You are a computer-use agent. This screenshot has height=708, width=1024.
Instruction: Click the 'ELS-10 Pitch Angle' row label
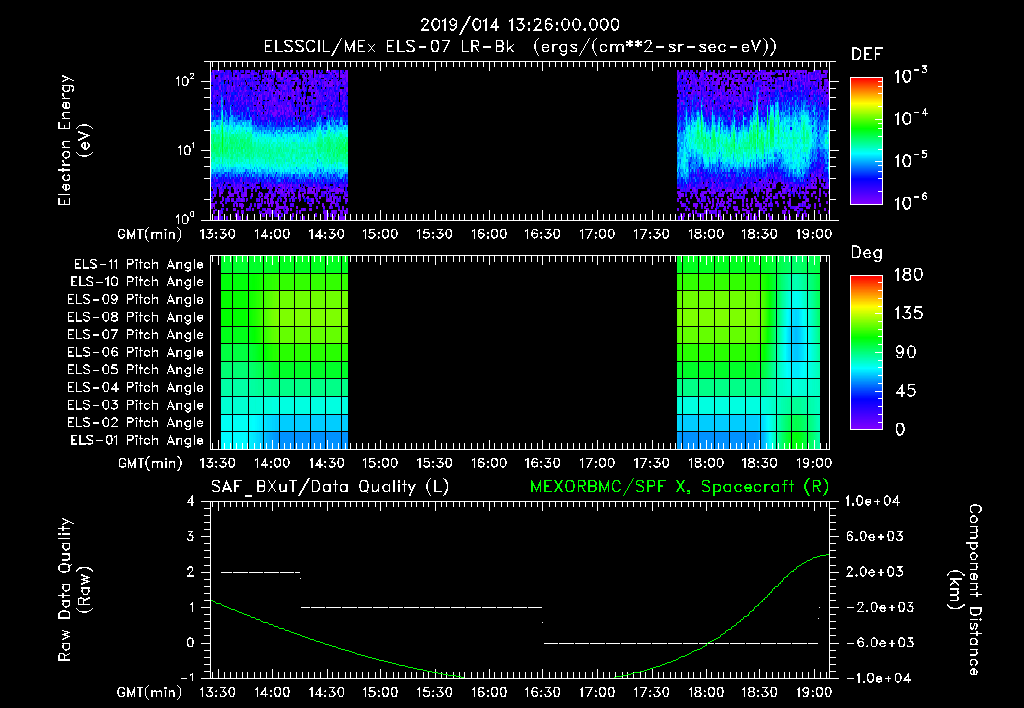pyautogui.click(x=137, y=282)
